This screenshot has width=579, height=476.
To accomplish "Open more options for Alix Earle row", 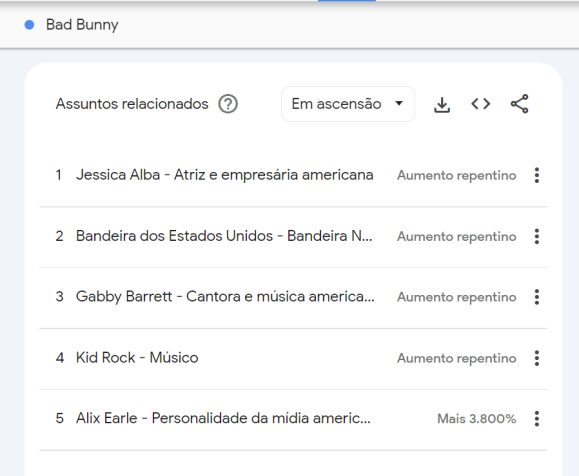I will pyautogui.click(x=537, y=419).
